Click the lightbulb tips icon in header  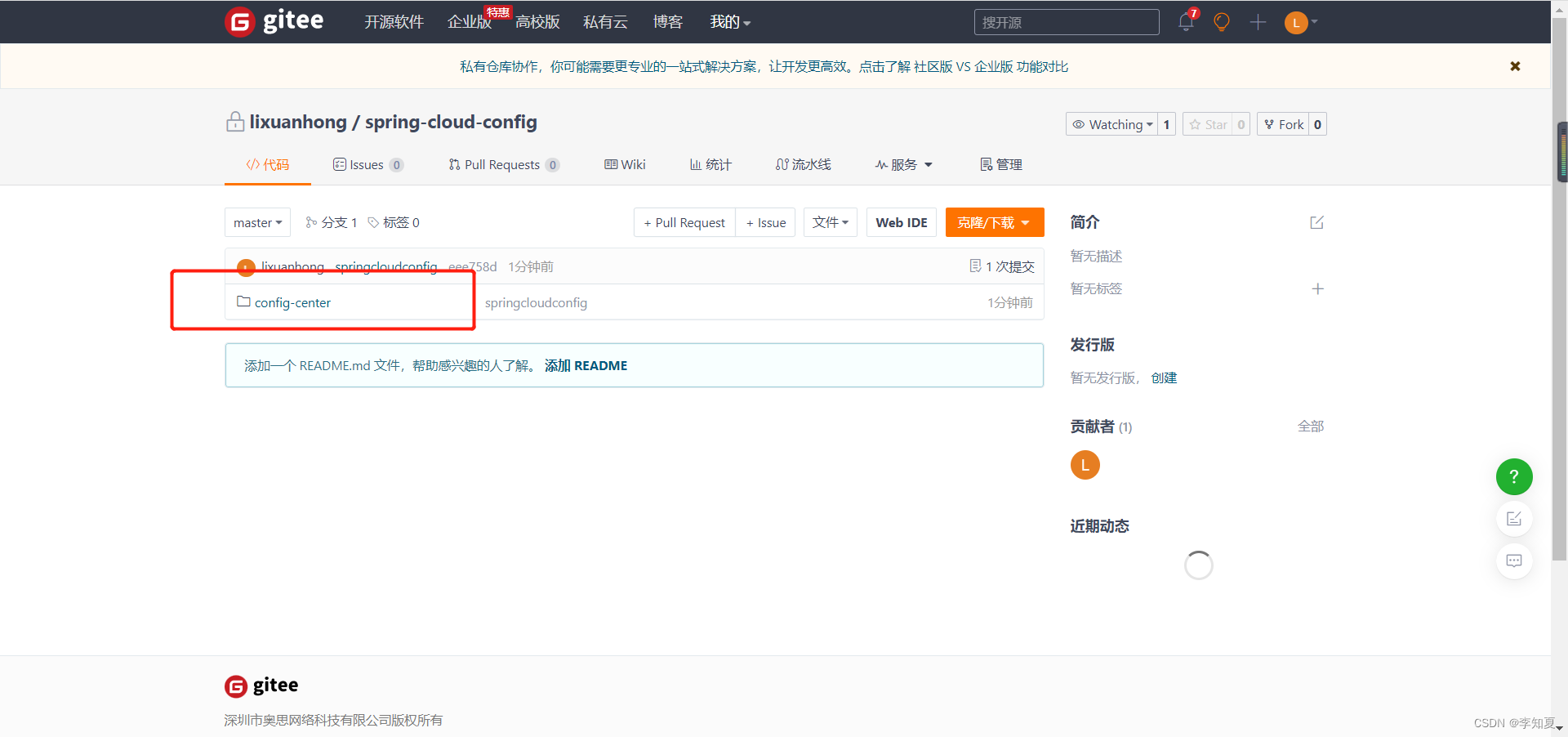1222,22
